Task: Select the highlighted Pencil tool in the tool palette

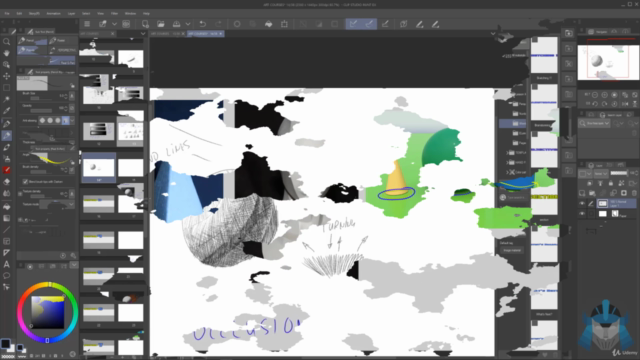Action: 7,136
